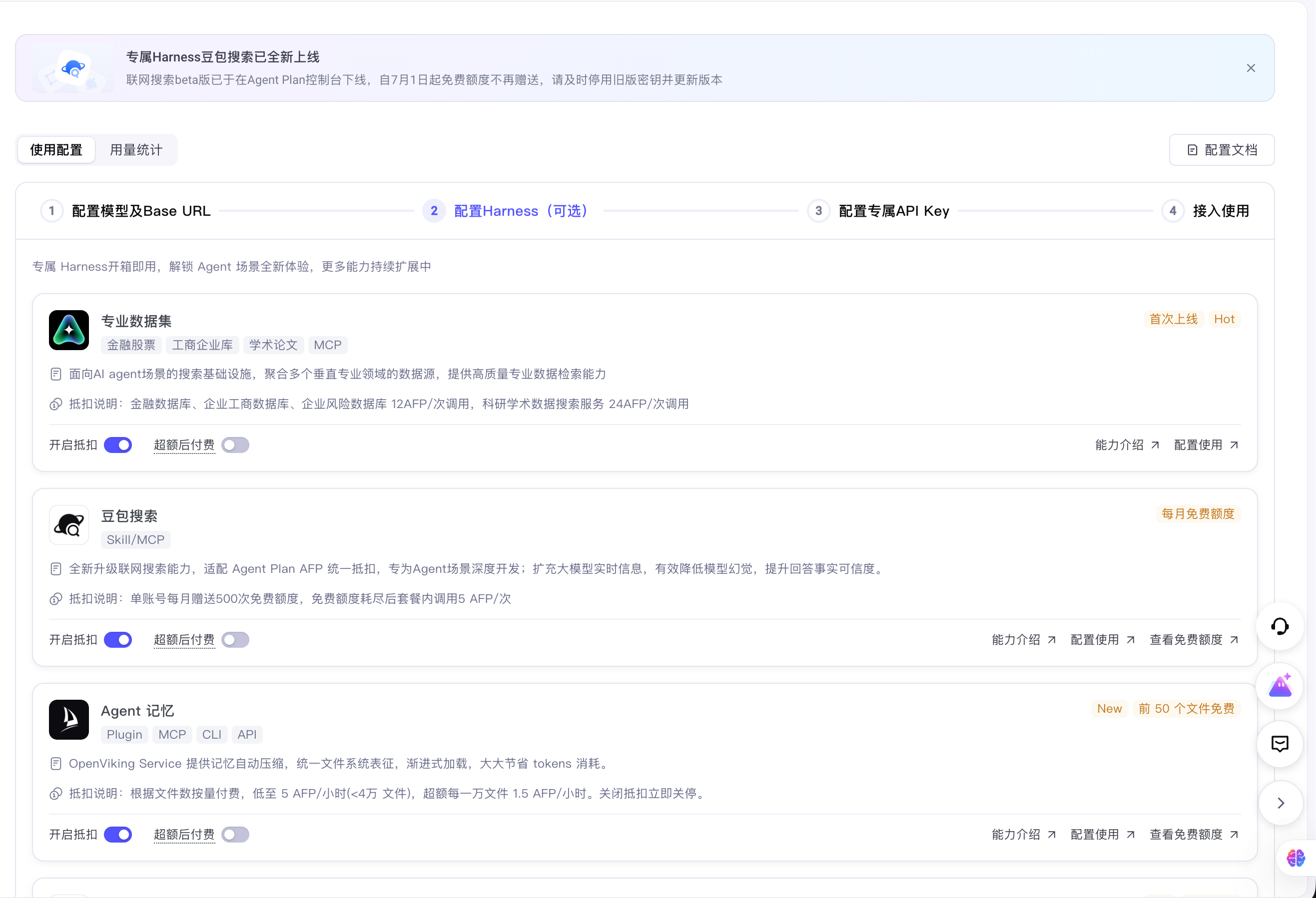Click the 专业数据集 description document icon

(x=55, y=374)
